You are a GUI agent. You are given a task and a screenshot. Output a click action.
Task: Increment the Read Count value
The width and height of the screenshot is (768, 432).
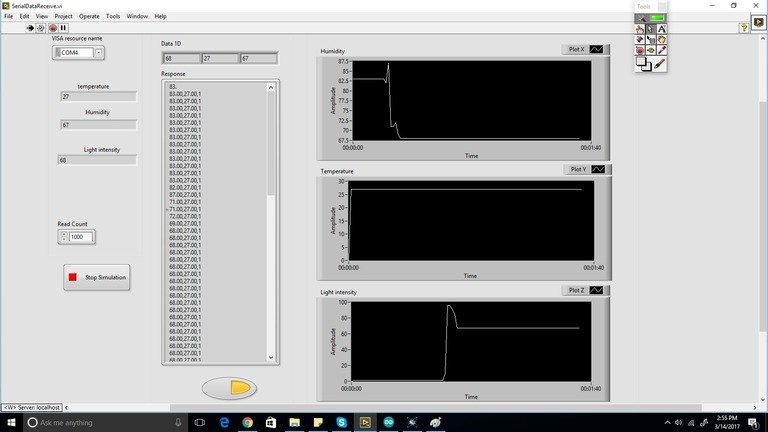pyautogui.click(x=64, y=234)
